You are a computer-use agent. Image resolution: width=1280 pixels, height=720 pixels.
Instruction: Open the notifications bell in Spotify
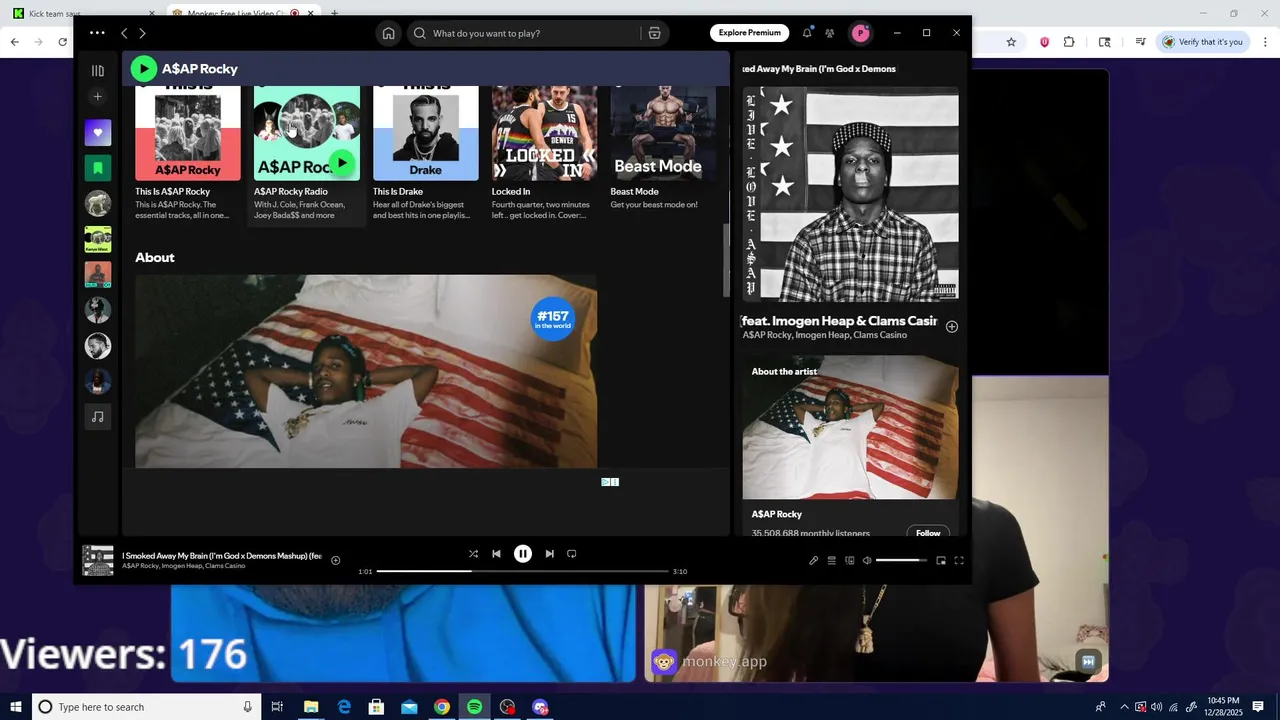(807, 33)
